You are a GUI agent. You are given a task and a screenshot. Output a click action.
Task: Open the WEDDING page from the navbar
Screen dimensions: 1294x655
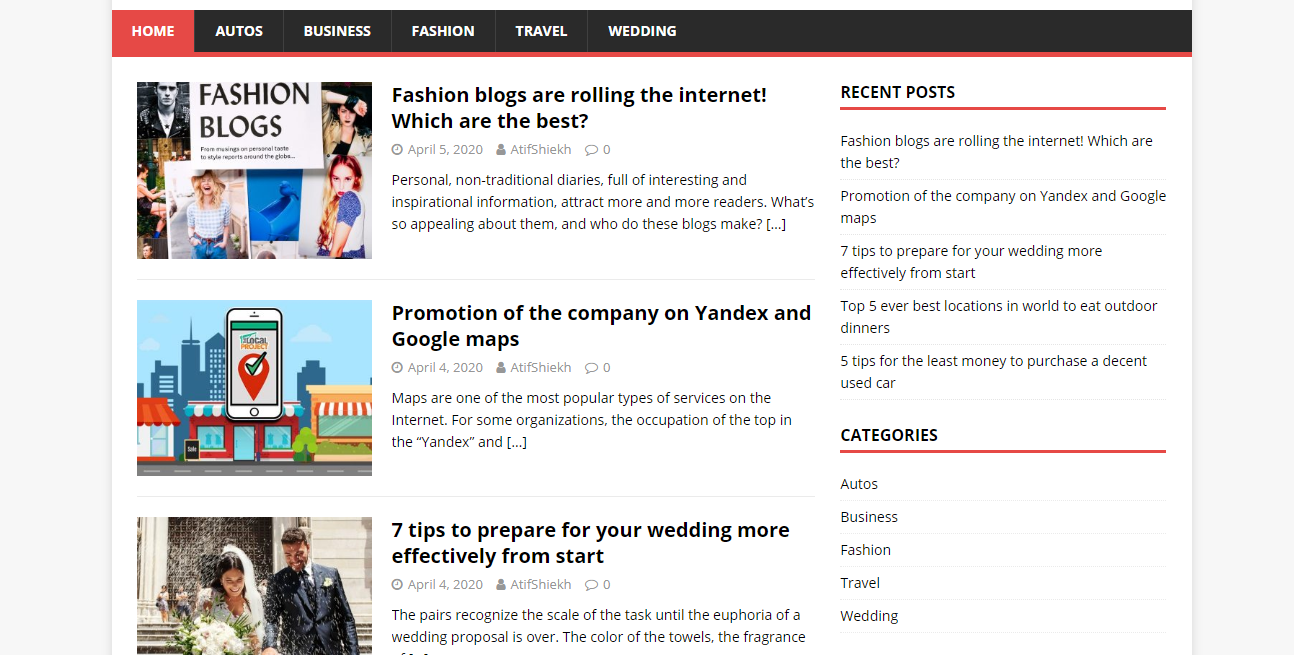coord(642,31)
